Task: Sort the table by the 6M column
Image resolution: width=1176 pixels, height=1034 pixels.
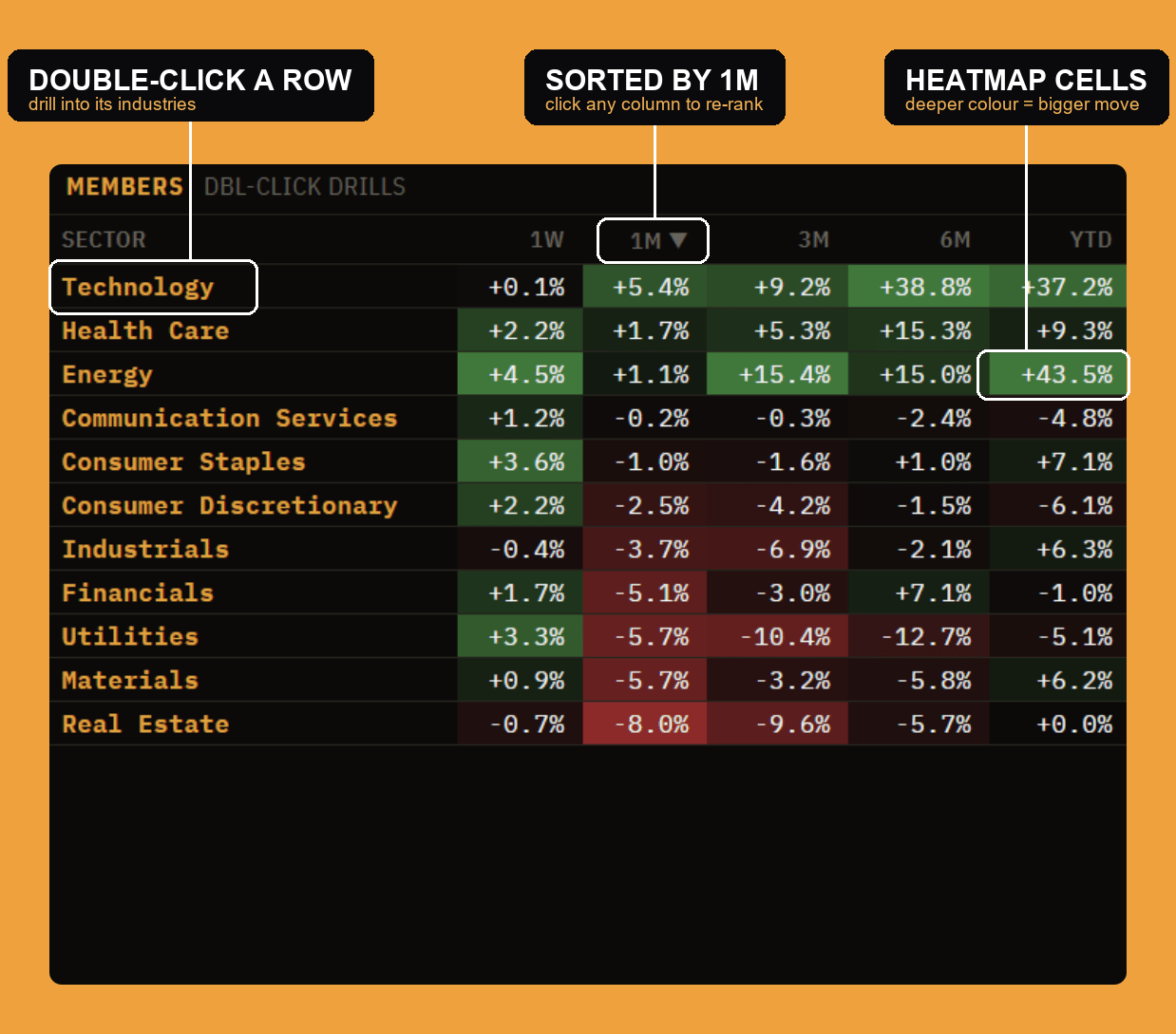Action: 955,239
